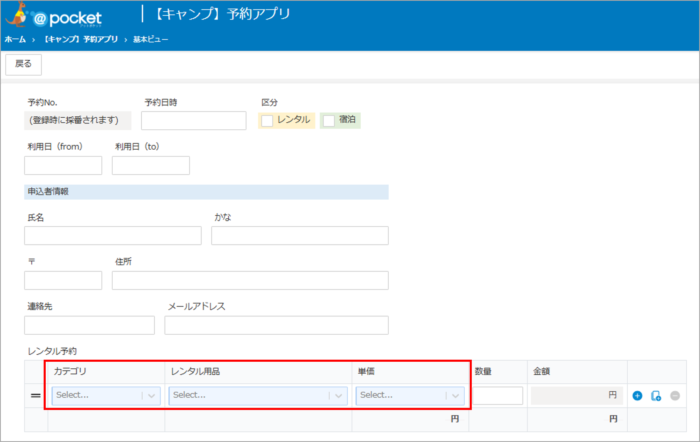This screenshot has width=700, height=442.
Task: Click the カテゴリ column header
Action: [x=70, y=371]
